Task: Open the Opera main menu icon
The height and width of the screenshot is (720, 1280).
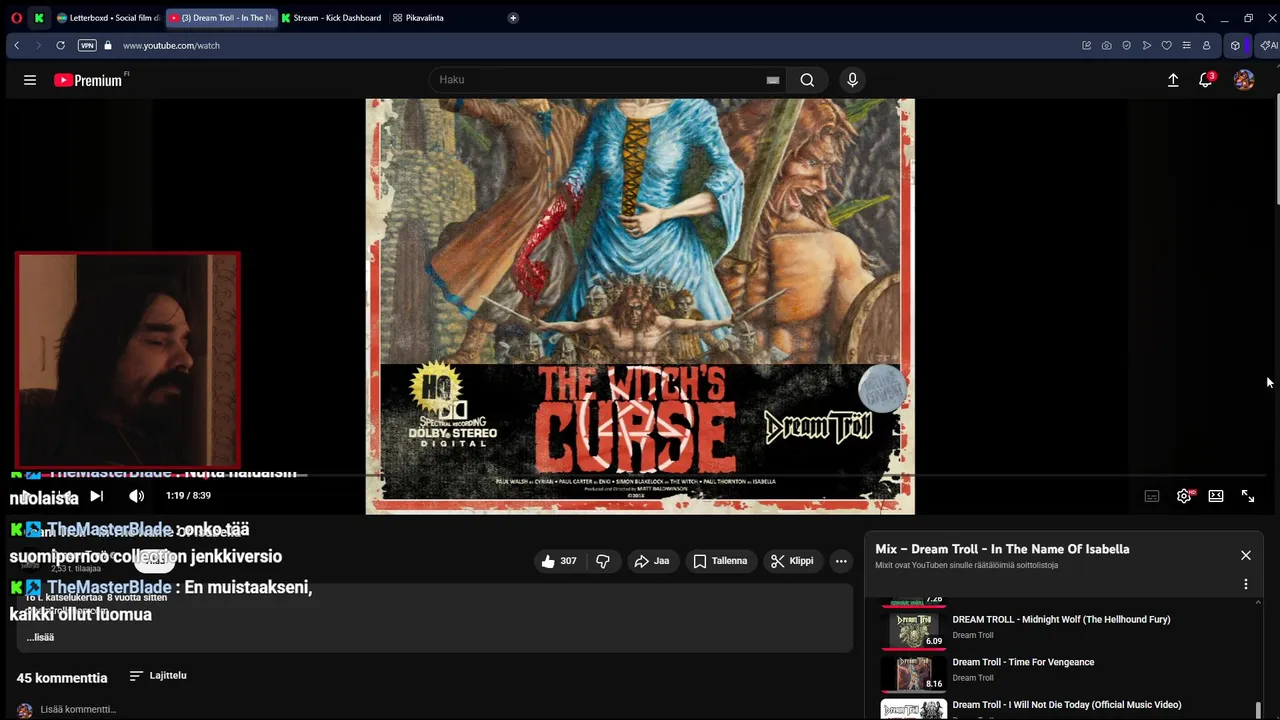Action: pyautogui.click(x=16, y=18)
